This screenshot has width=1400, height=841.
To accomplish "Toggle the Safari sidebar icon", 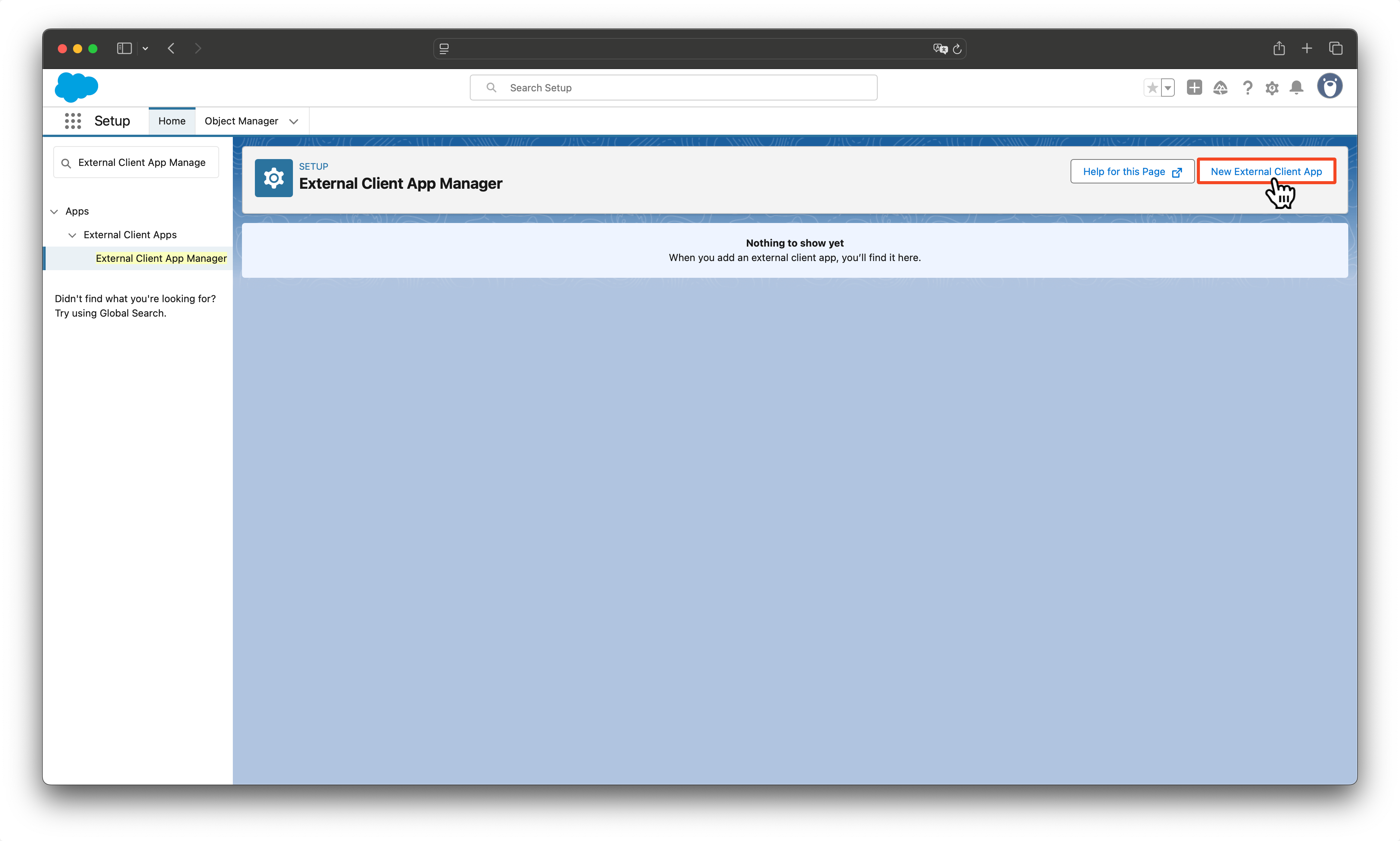I will (x=124, y=49).
